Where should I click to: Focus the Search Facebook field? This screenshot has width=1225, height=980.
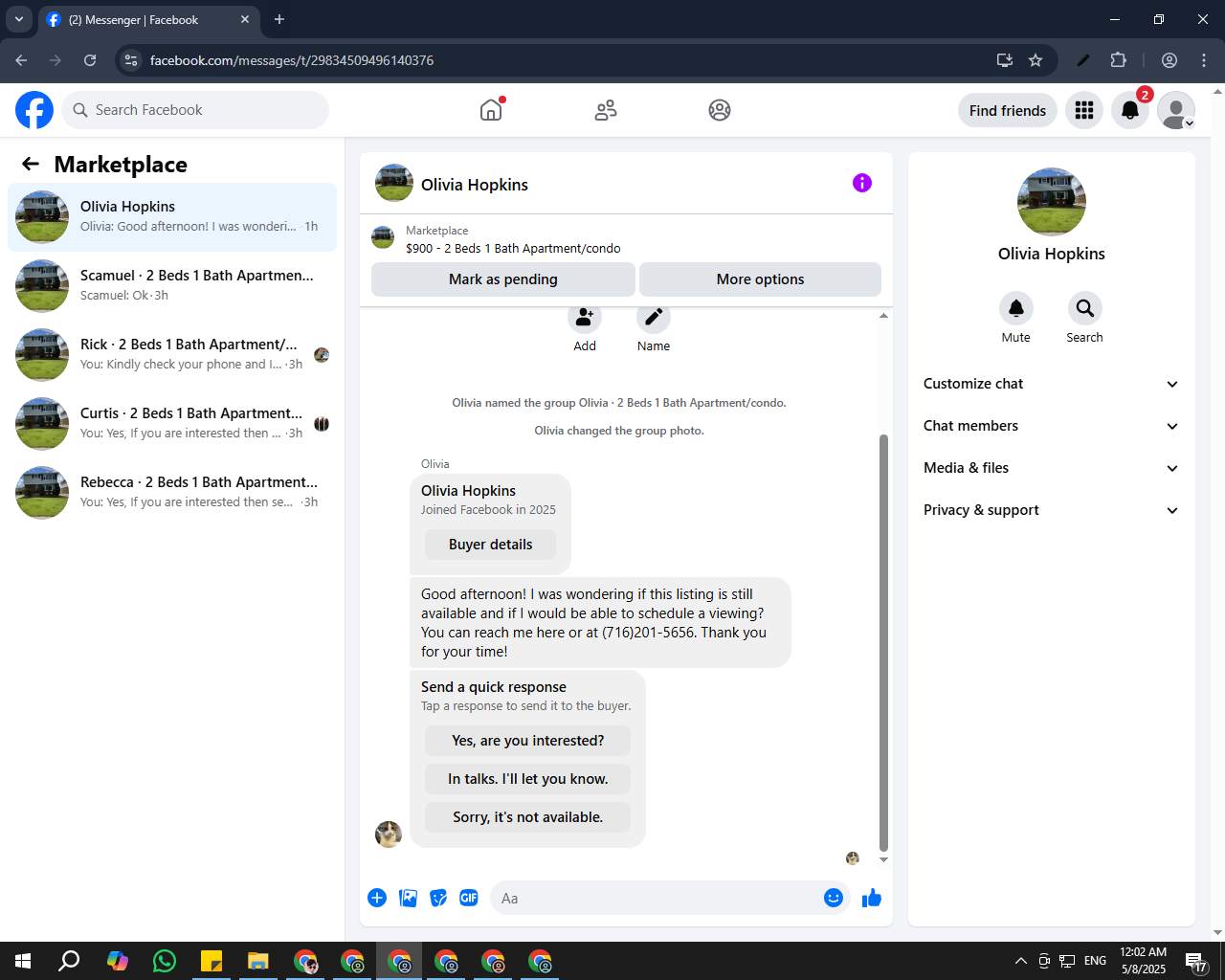point(195,110)
